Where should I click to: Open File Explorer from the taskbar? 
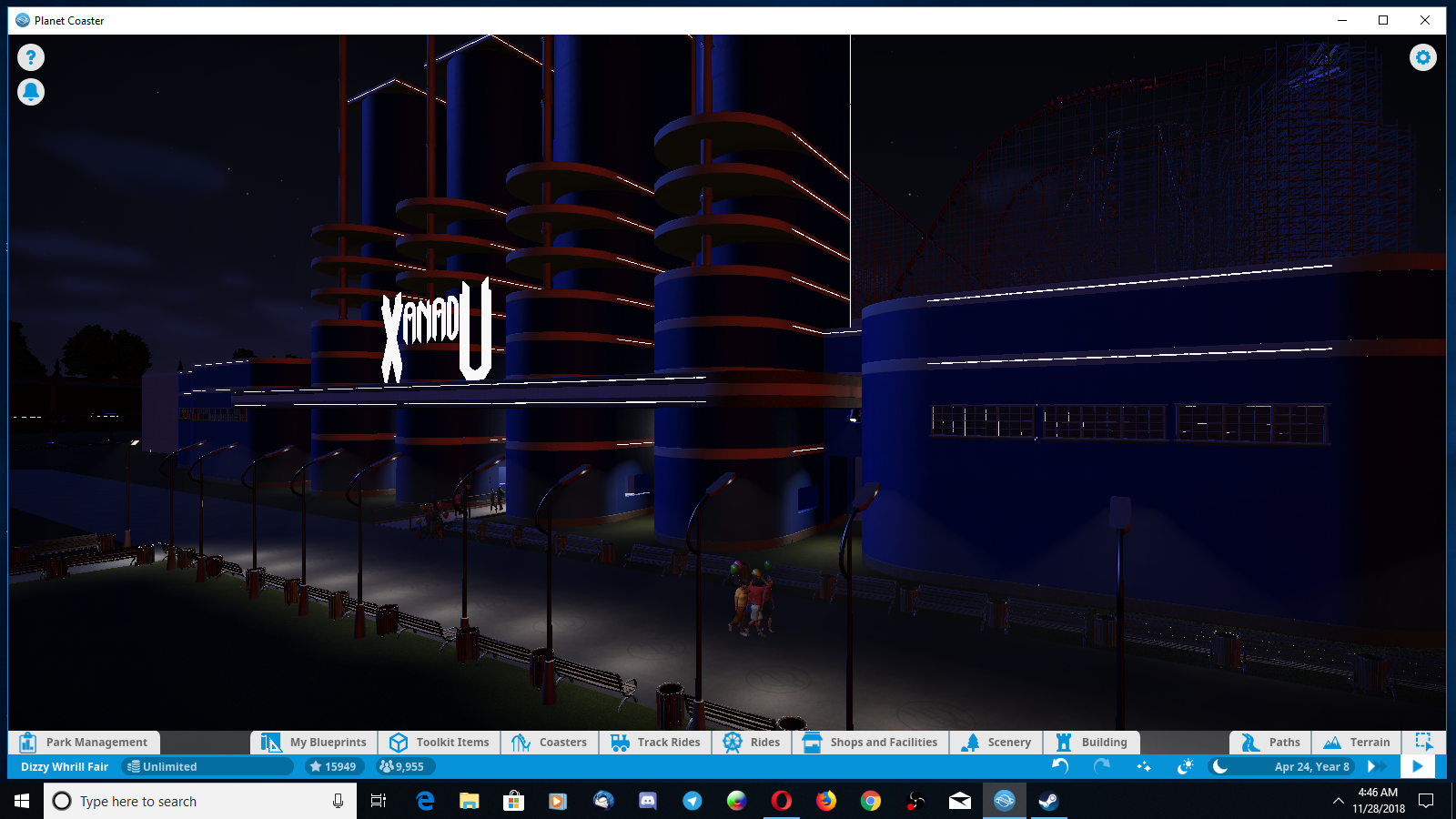tap(469, 801)
